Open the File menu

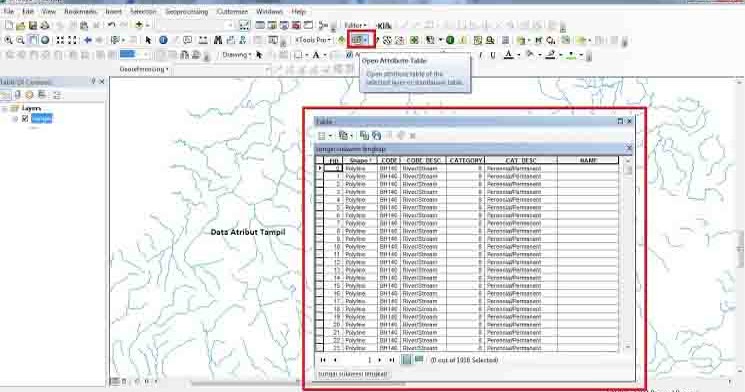click(x=9, y=11)
